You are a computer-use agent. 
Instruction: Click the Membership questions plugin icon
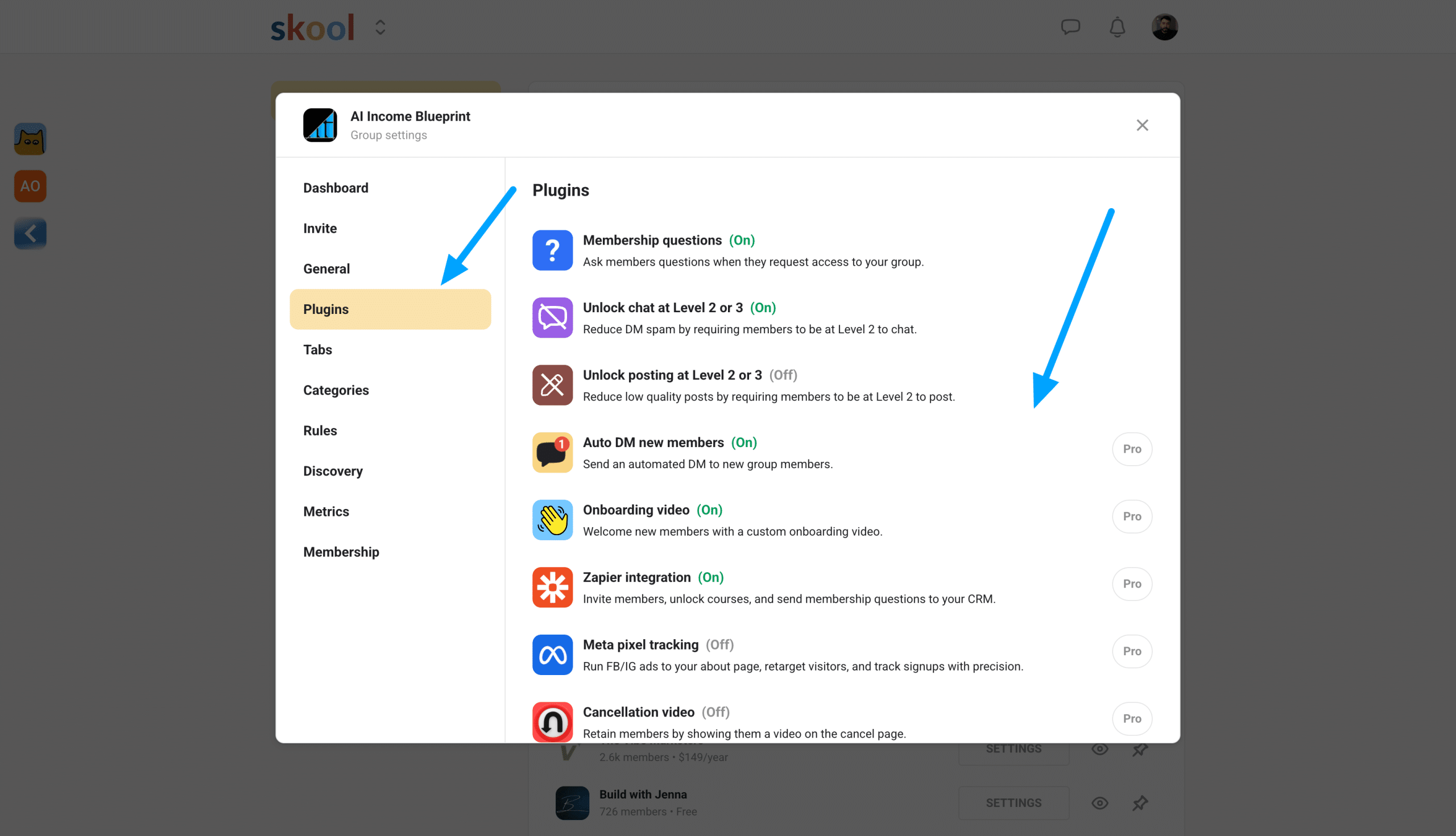point(552,250)
